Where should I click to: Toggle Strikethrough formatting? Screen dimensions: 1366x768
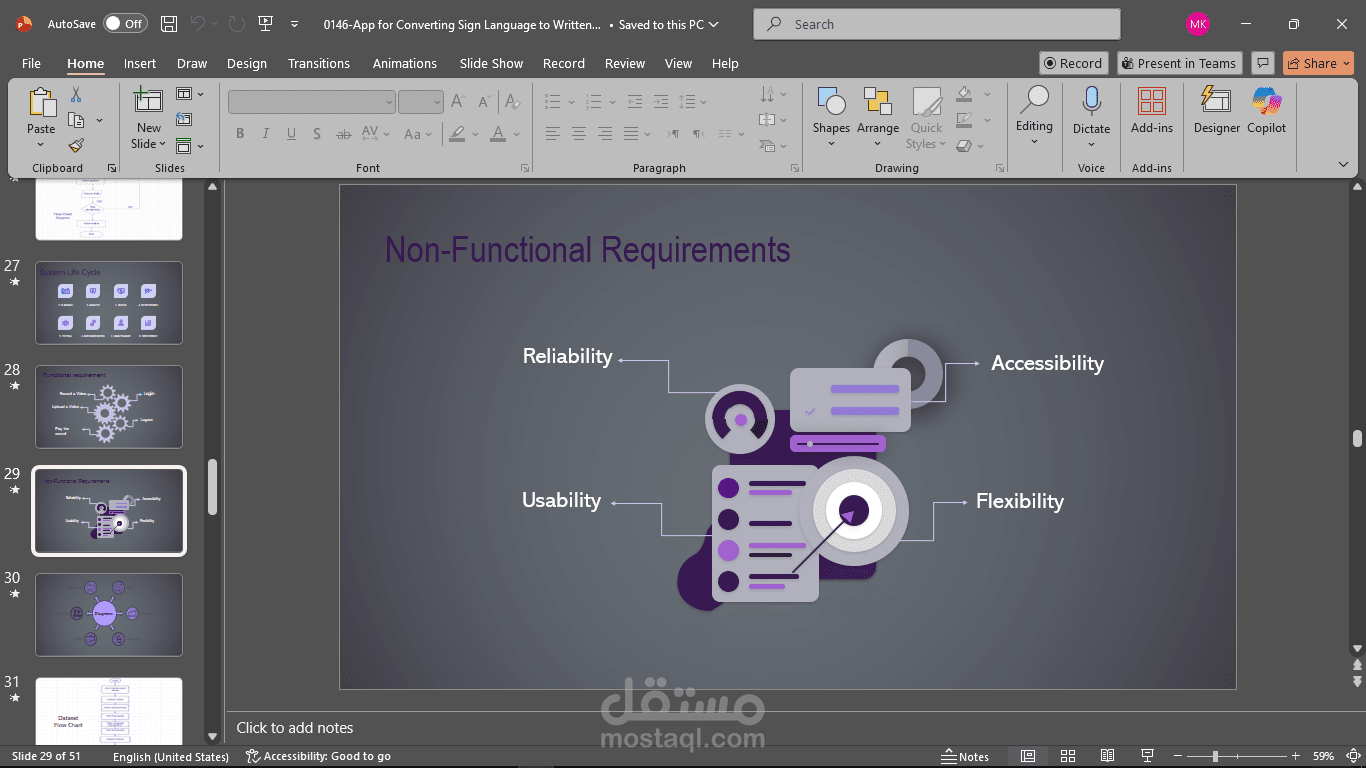pos(343,134)
